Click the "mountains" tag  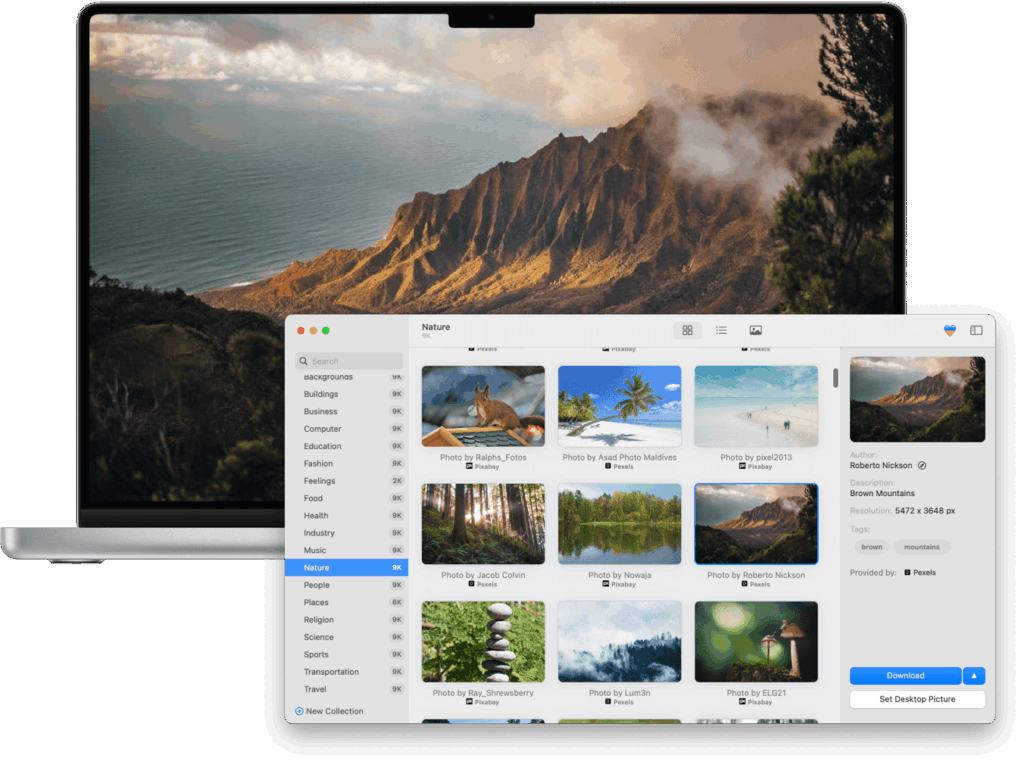tap(921, 547)
